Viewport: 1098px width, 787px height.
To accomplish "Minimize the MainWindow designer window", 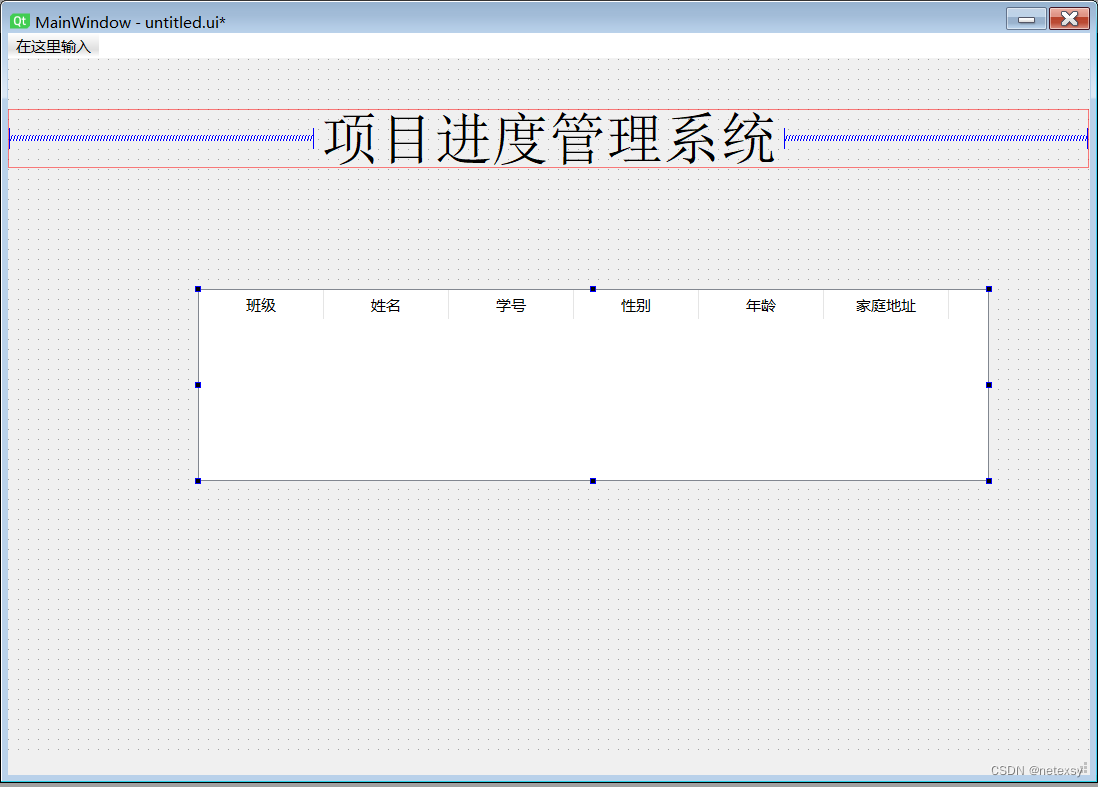I will coord(1025,17).
